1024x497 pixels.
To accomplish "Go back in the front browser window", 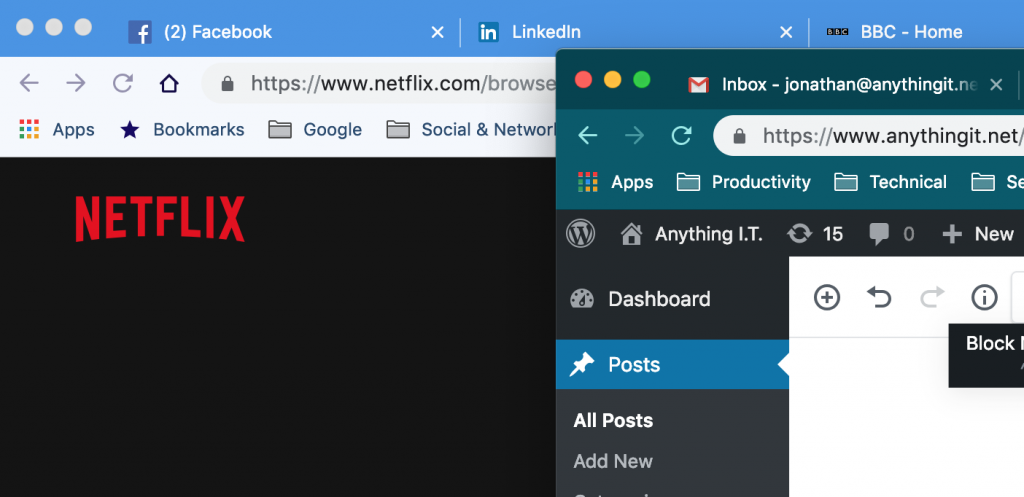I will click(x=588, y=136).
